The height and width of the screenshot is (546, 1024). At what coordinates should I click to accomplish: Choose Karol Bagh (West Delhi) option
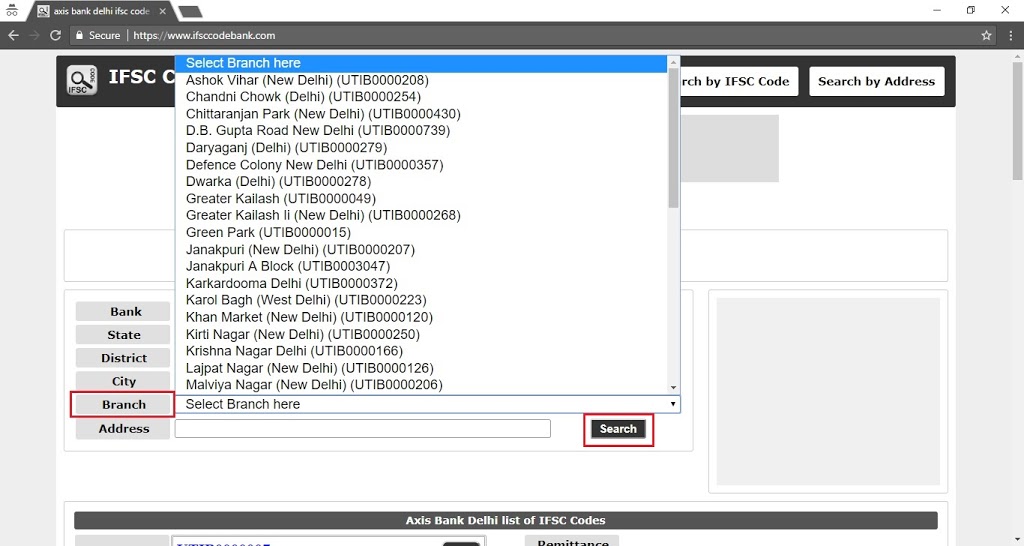pyautogui.click(x=421, y=300)
